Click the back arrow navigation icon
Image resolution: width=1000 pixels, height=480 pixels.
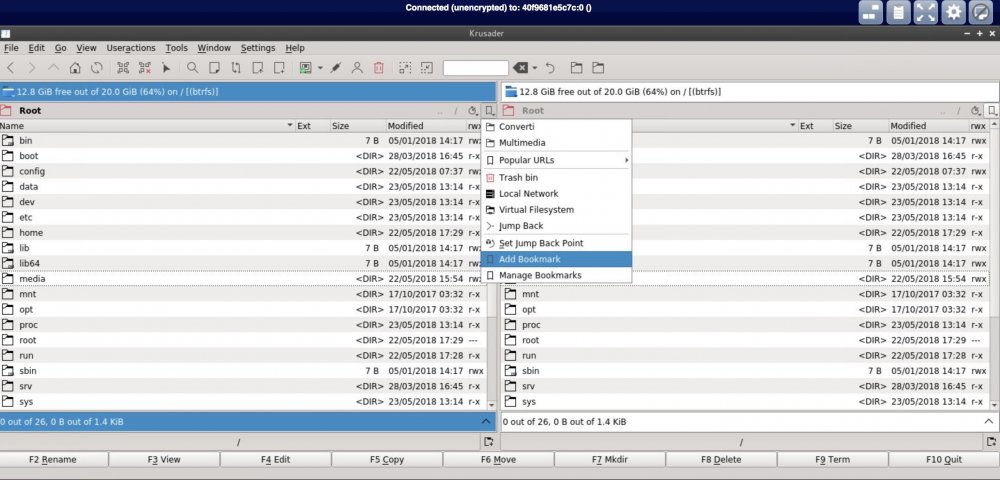(x=11, y=68)
